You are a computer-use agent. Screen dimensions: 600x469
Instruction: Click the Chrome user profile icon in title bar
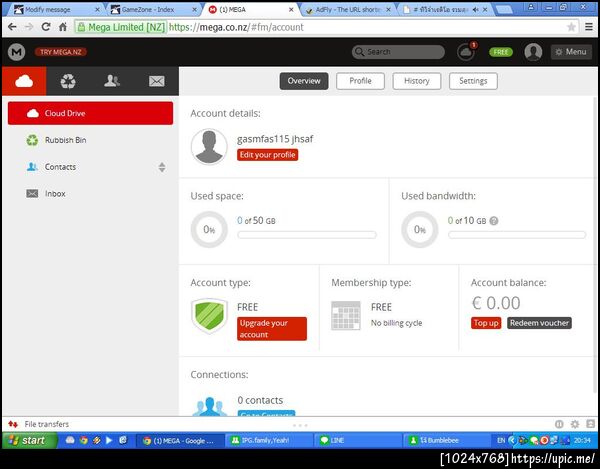coord(532,7)
